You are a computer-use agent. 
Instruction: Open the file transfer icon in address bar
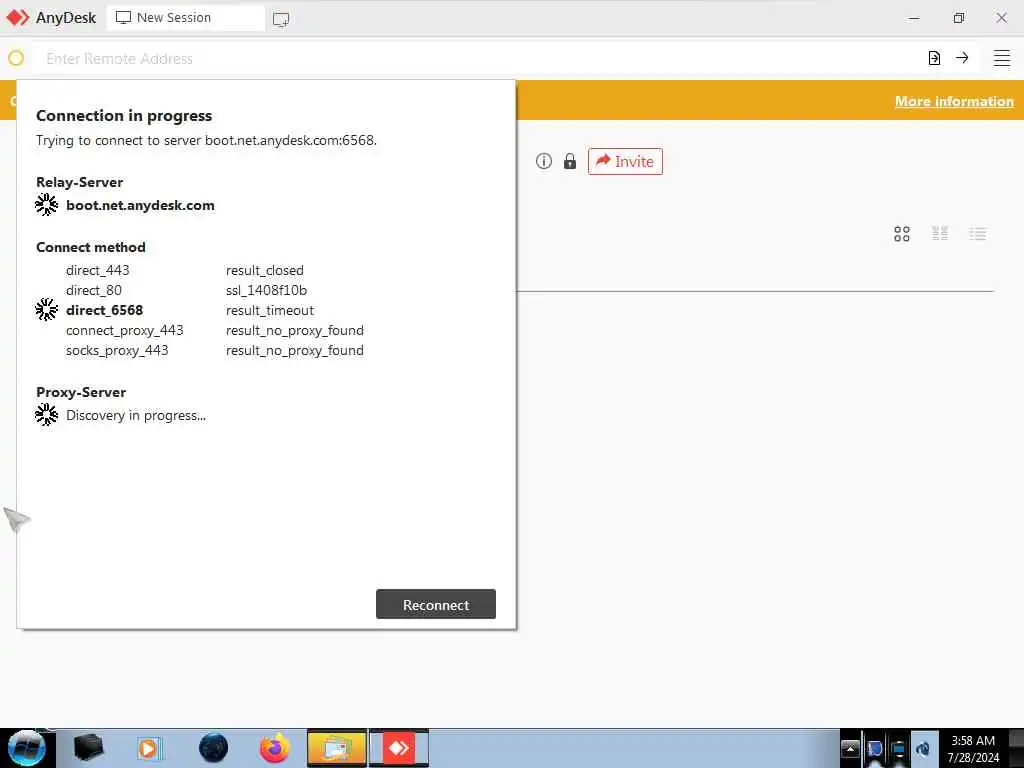pos(934,58)
